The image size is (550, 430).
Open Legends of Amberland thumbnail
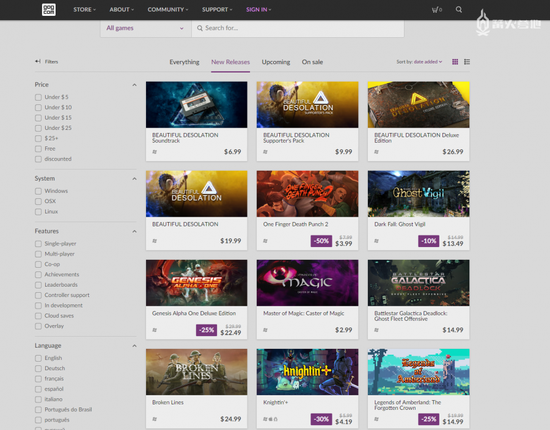pyautogui.click(x=418, y=372)
